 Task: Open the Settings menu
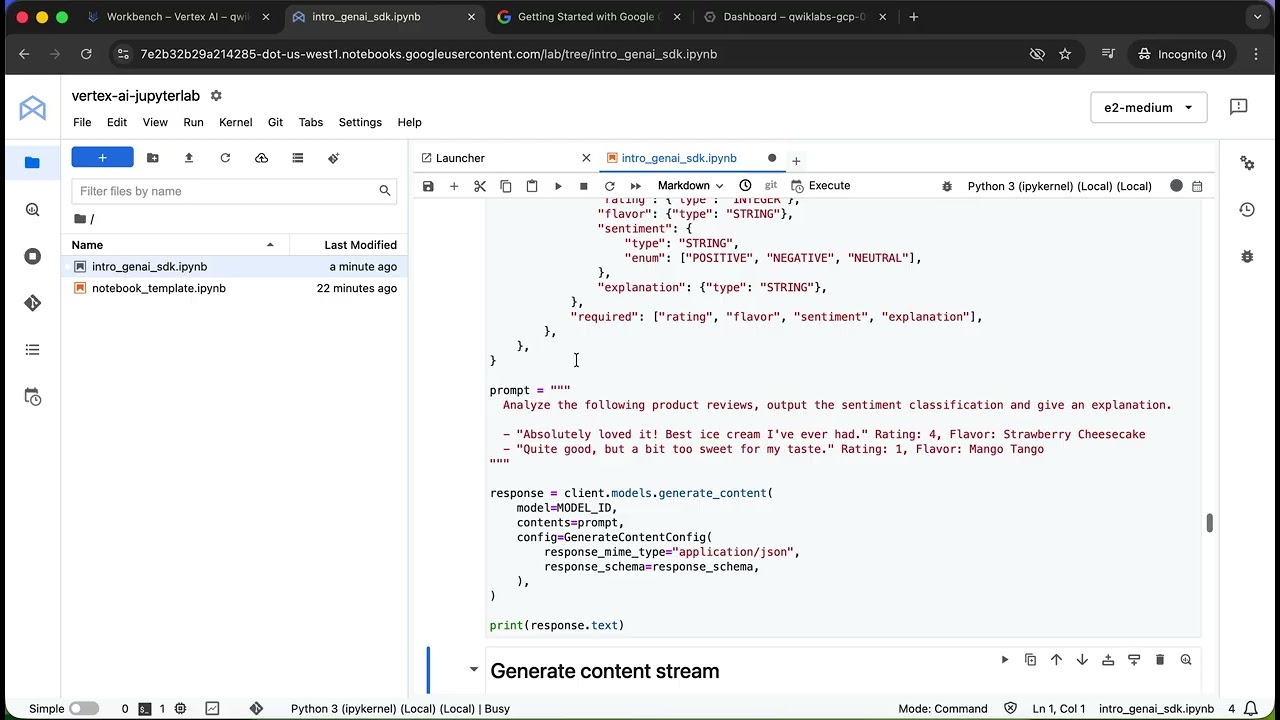[x=360, y=122]
